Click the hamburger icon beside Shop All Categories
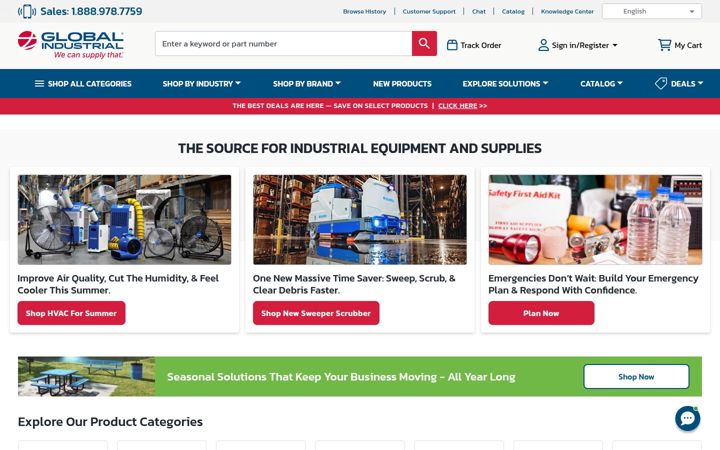 (x=39, y=84)
